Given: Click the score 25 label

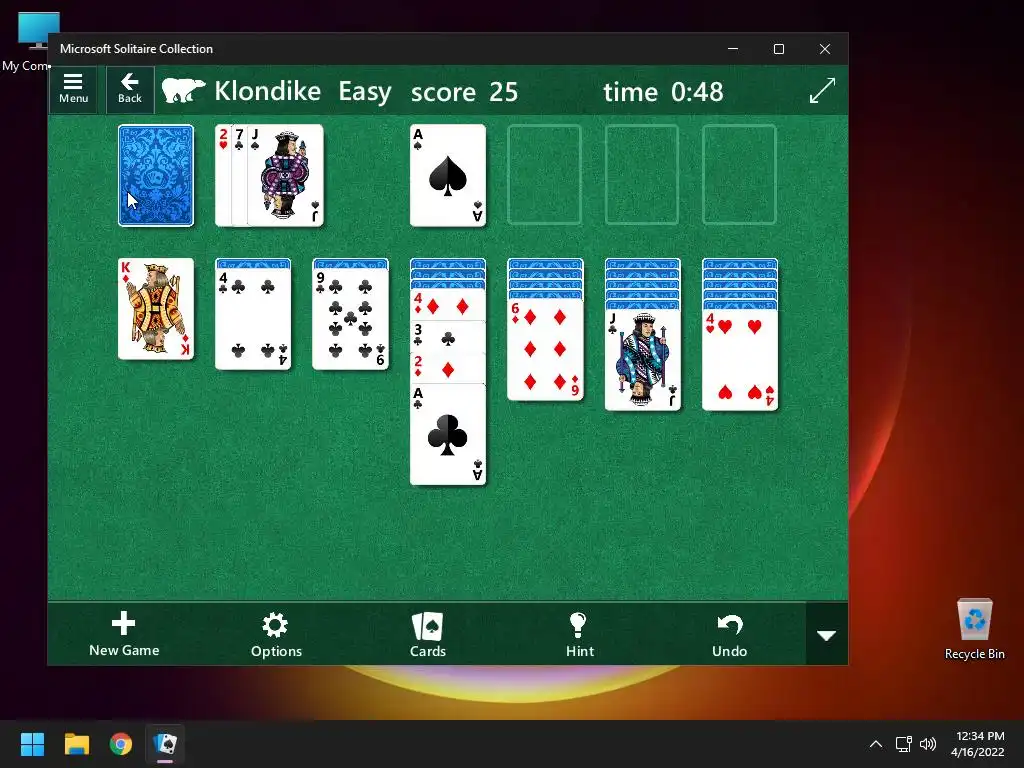Looking at the screenshot, I should pyautogui.click(x=464, y=91).
